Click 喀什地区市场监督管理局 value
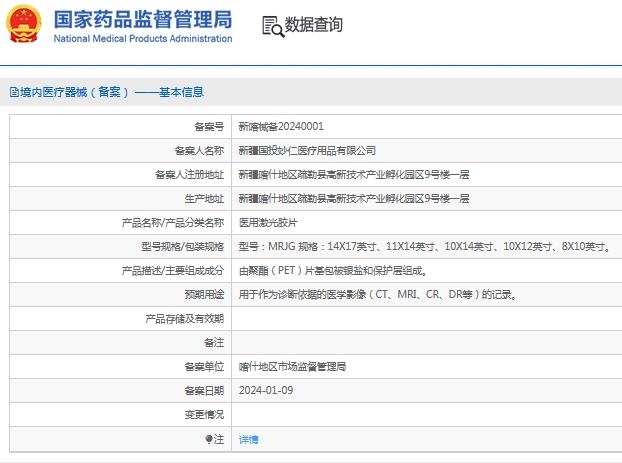Image resolution: width=622 pixels, height=463 pixels. (x=292, y=367)
